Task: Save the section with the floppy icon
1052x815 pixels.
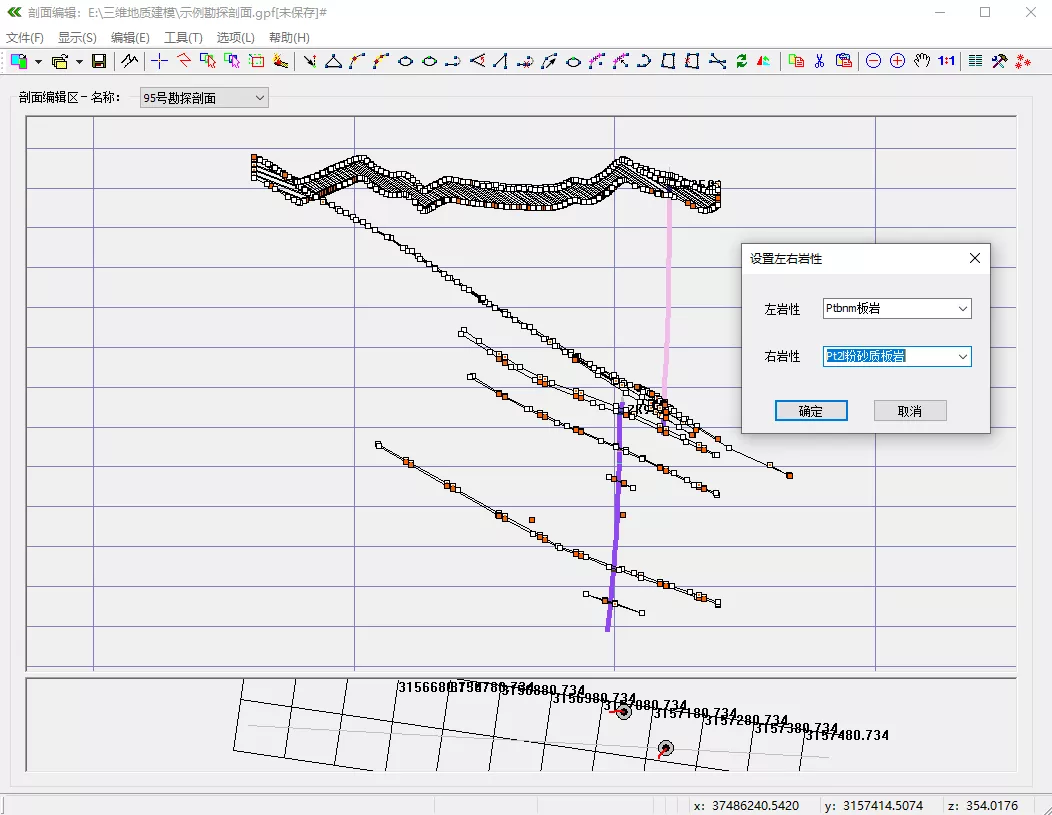Action: pos(99,61)
